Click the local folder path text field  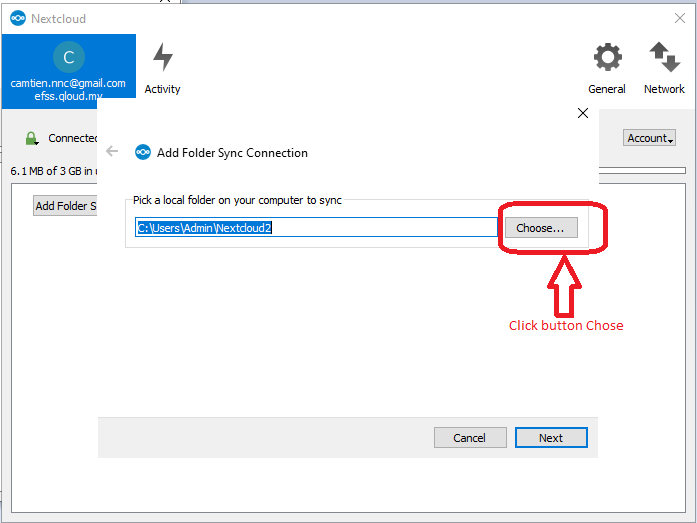[x=316, y=228]
